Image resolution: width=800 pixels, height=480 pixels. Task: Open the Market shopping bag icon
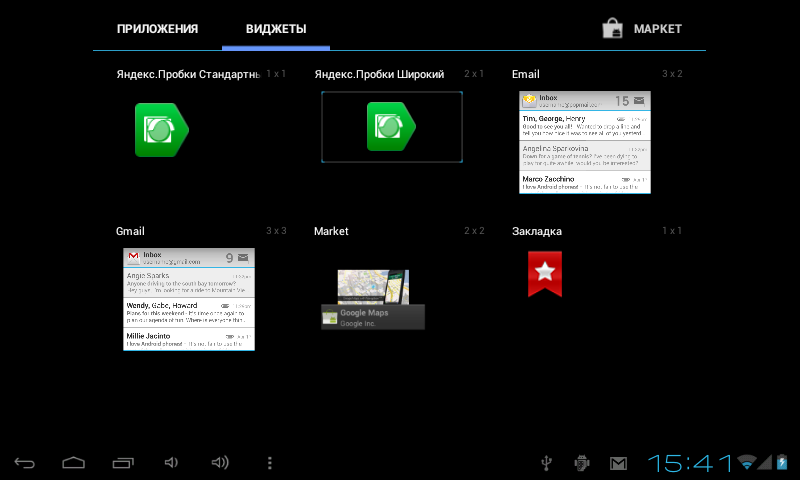(613, 29)
